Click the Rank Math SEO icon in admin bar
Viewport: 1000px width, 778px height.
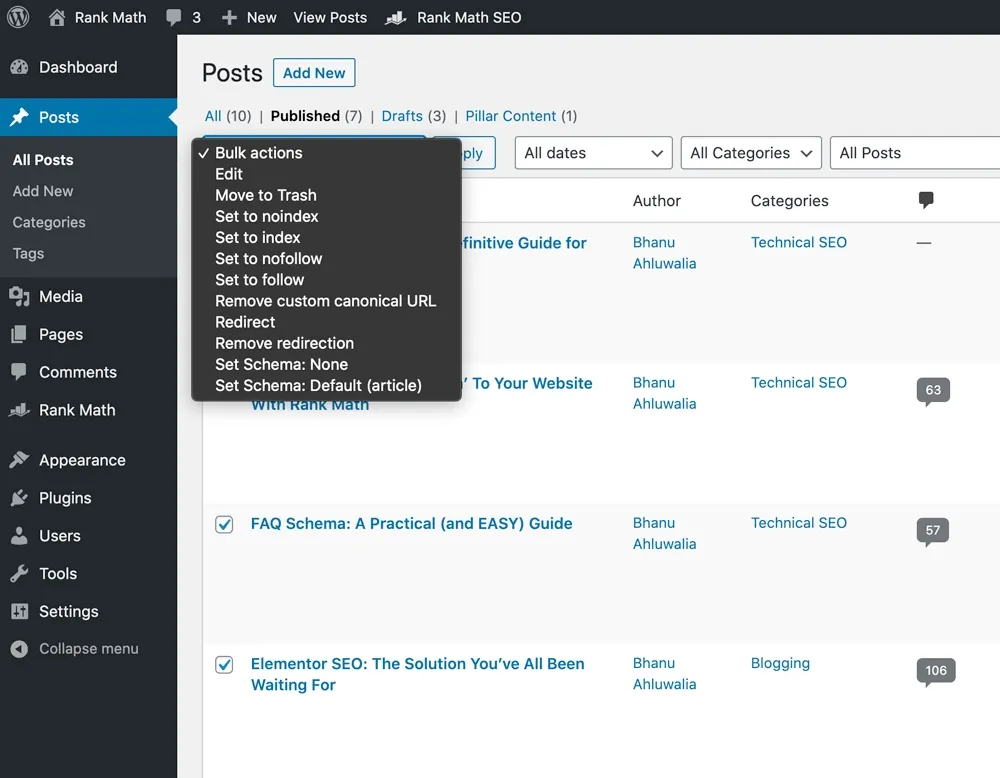tap(396, 17)
